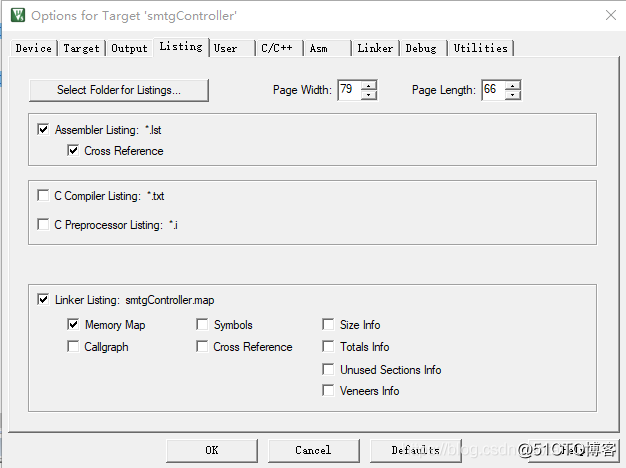The width and height of the screenshot is (626, 468).
Task: Click the Page Length value field
Action: [493, 90]
